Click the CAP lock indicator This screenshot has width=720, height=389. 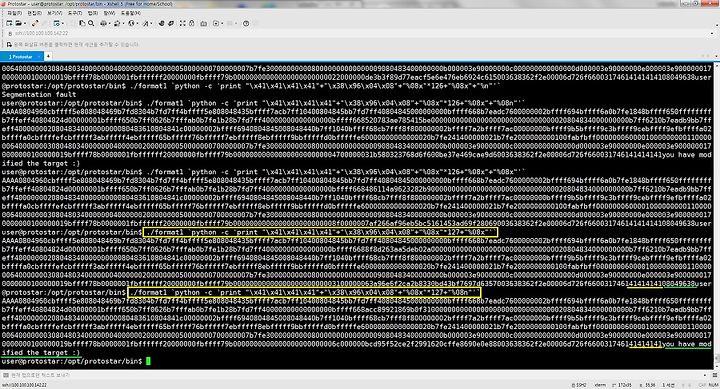click(x=702, y=385)
